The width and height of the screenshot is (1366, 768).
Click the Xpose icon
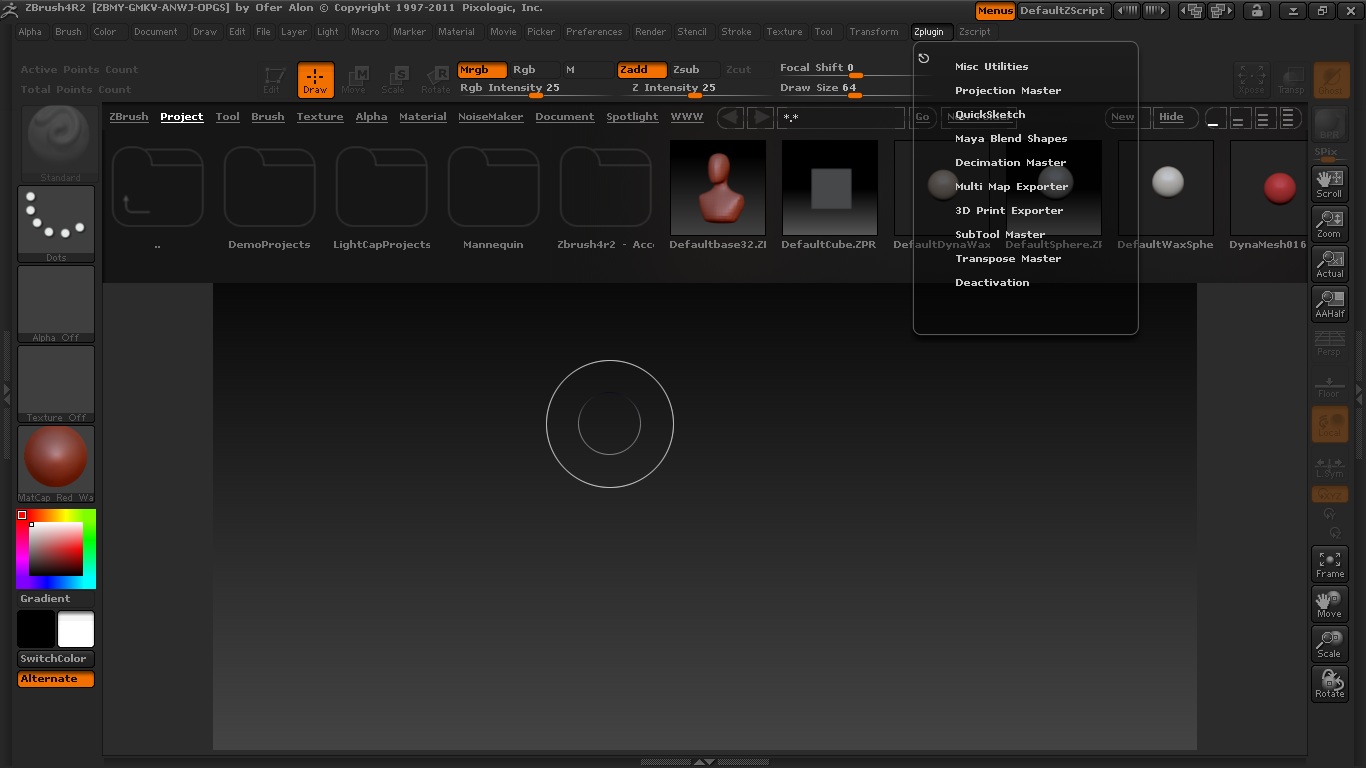(1251, 79)
